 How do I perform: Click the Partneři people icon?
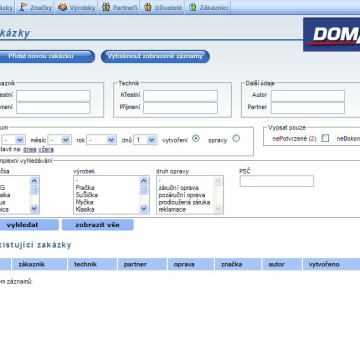106,7
